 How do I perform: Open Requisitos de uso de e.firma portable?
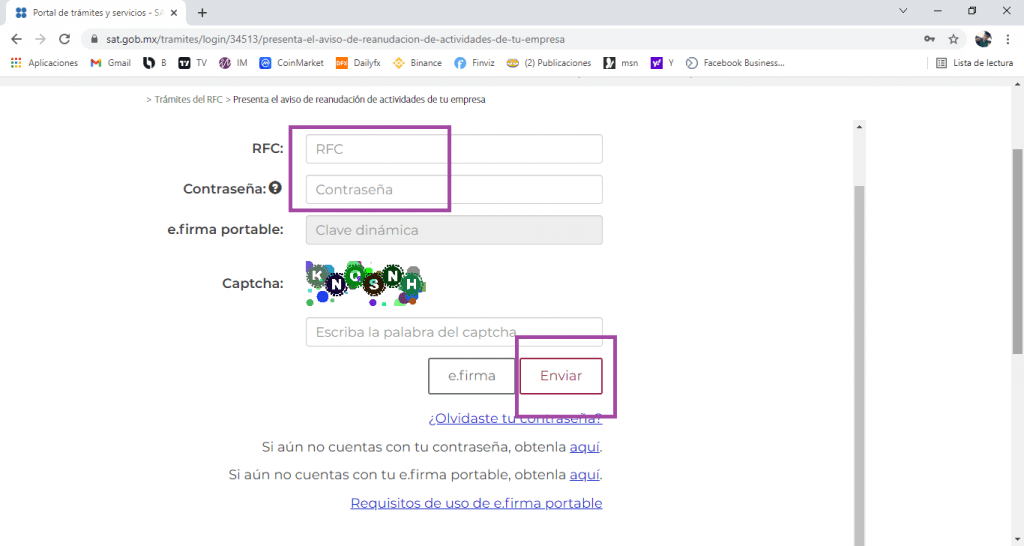tap(476, 503)
